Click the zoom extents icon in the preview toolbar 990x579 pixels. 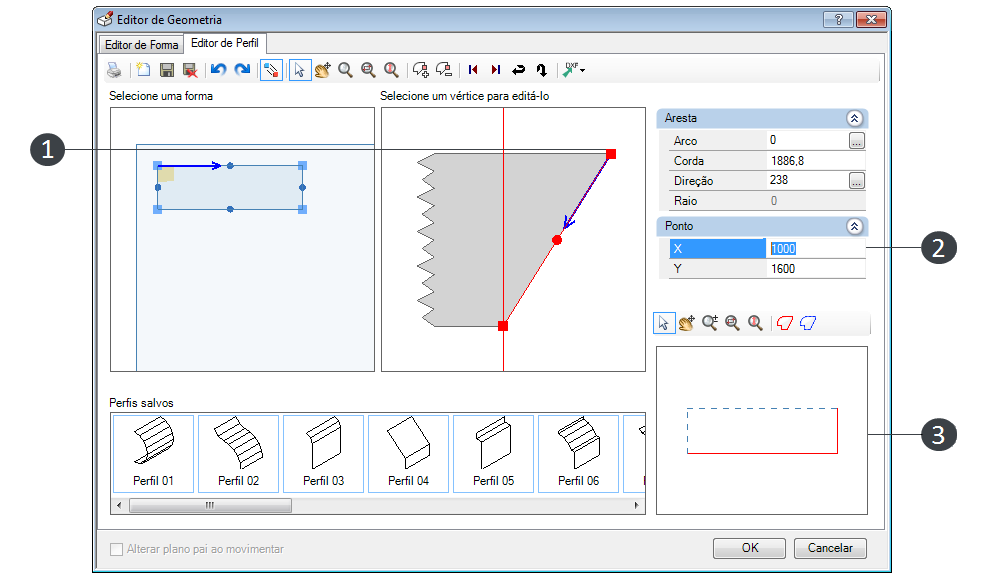point(755,323)
